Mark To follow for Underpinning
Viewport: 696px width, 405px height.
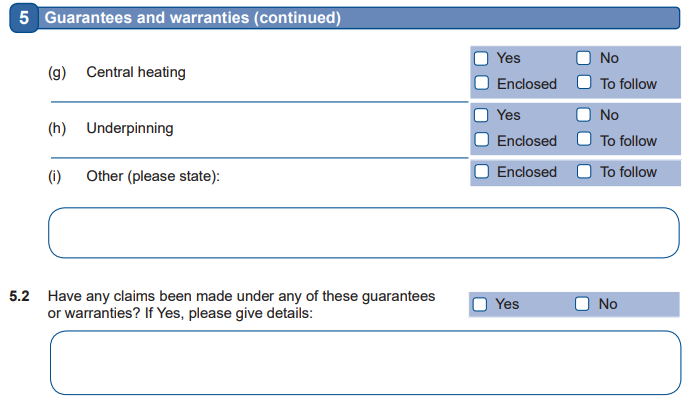coord(584,140)
